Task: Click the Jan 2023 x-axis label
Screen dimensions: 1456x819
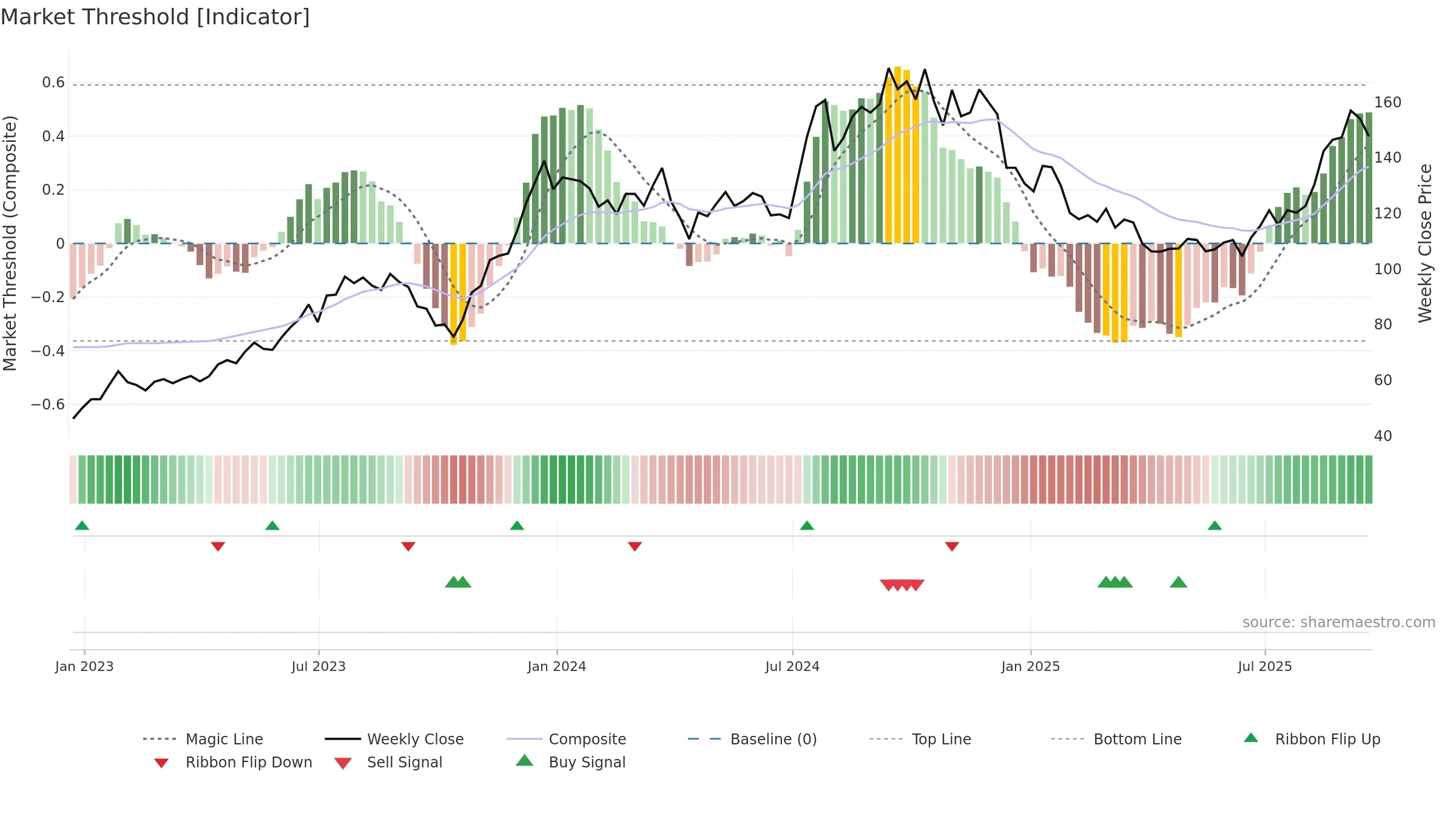Action: click(x=84, y=666)
